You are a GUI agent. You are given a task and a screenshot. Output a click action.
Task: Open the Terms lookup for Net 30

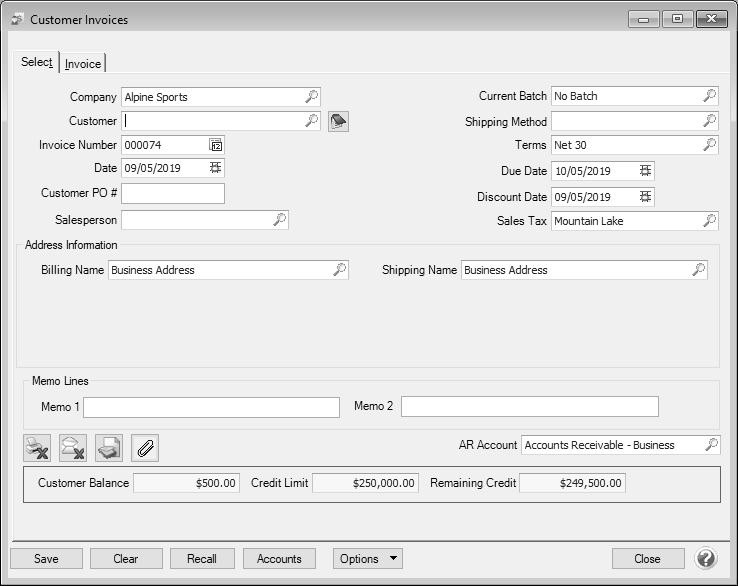click(x=709, y=145)
